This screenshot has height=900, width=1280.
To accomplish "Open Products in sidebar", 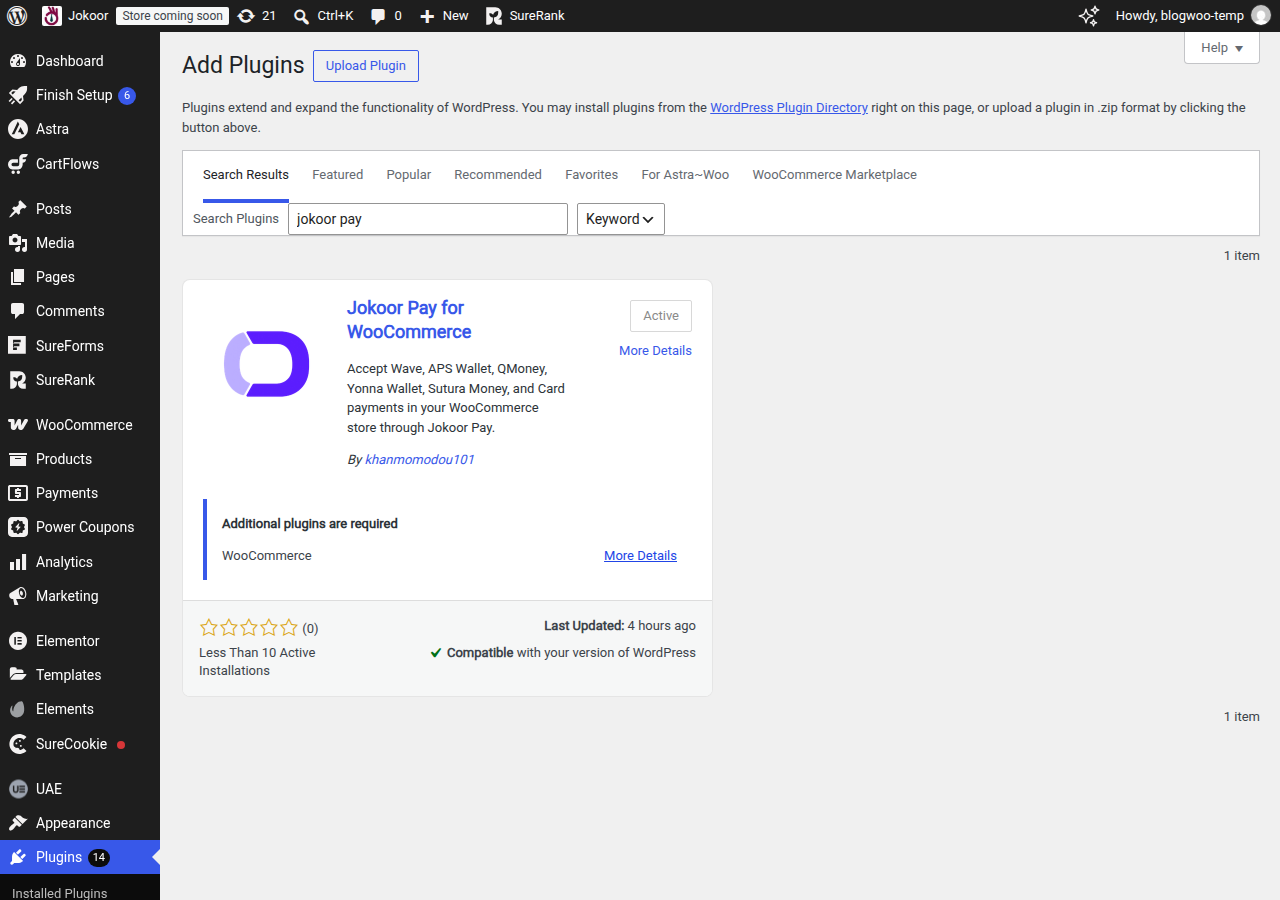I will [x=80, y=459].
